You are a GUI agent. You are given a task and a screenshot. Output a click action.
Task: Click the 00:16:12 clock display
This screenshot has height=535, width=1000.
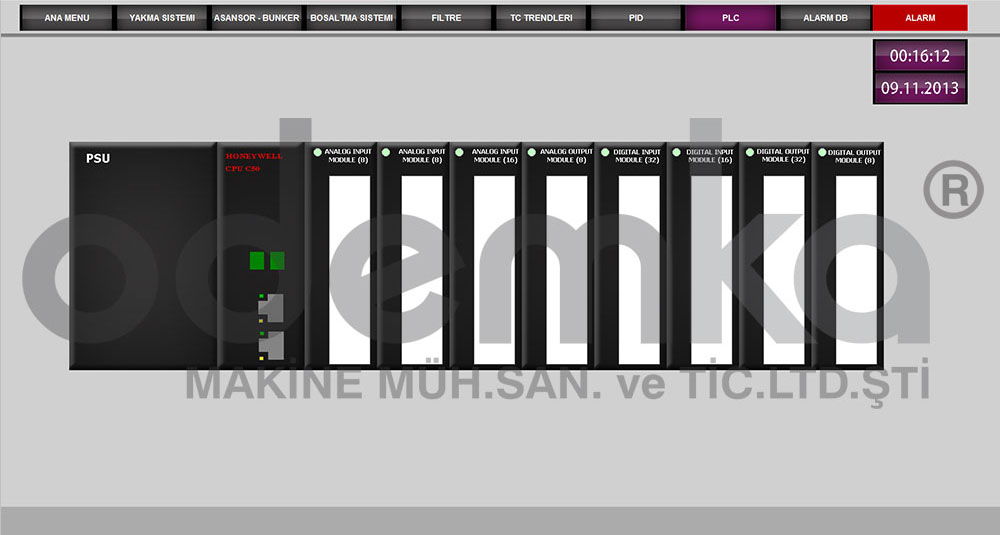[919, 56]
